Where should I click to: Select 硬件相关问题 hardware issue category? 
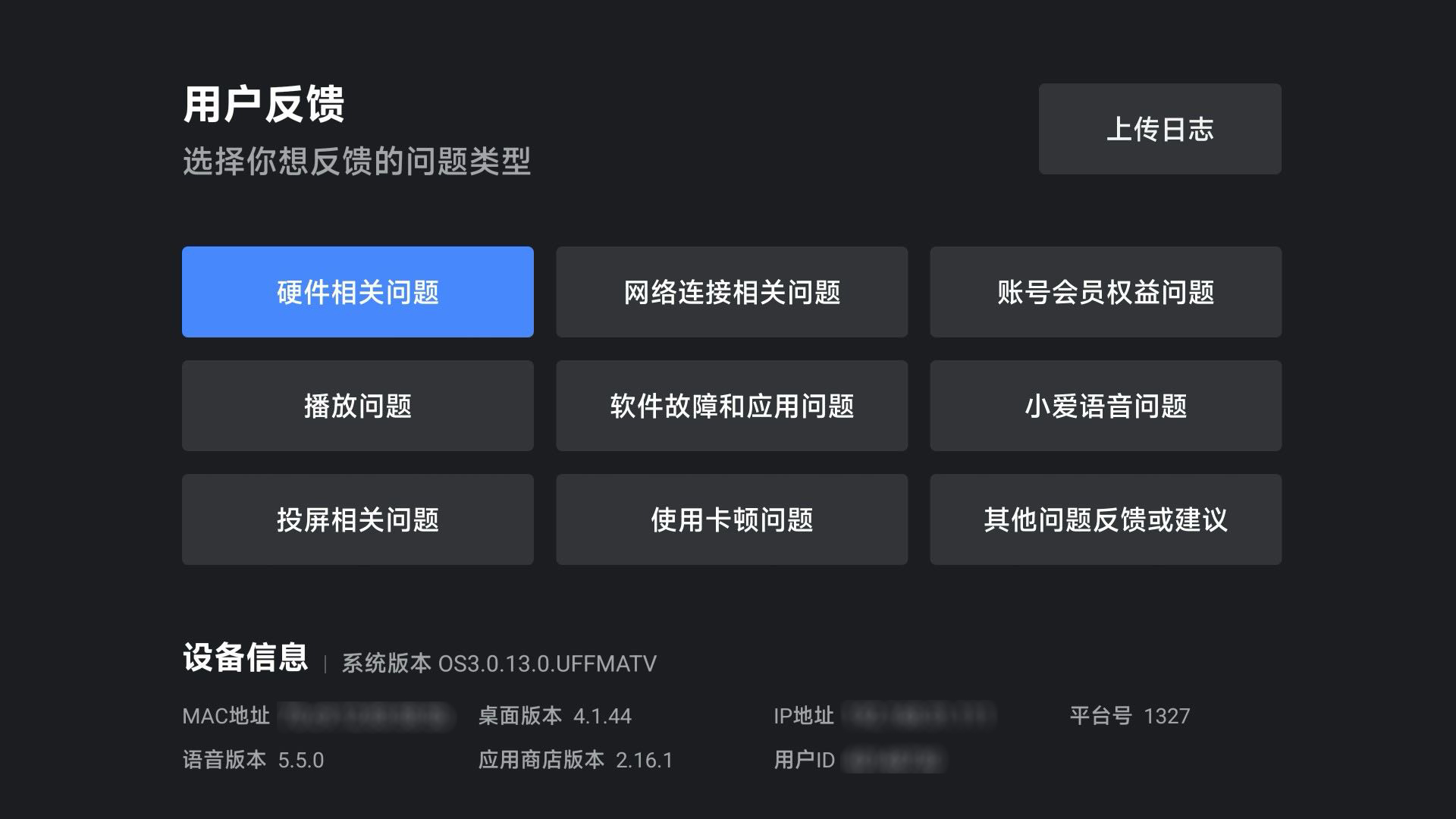357,292
